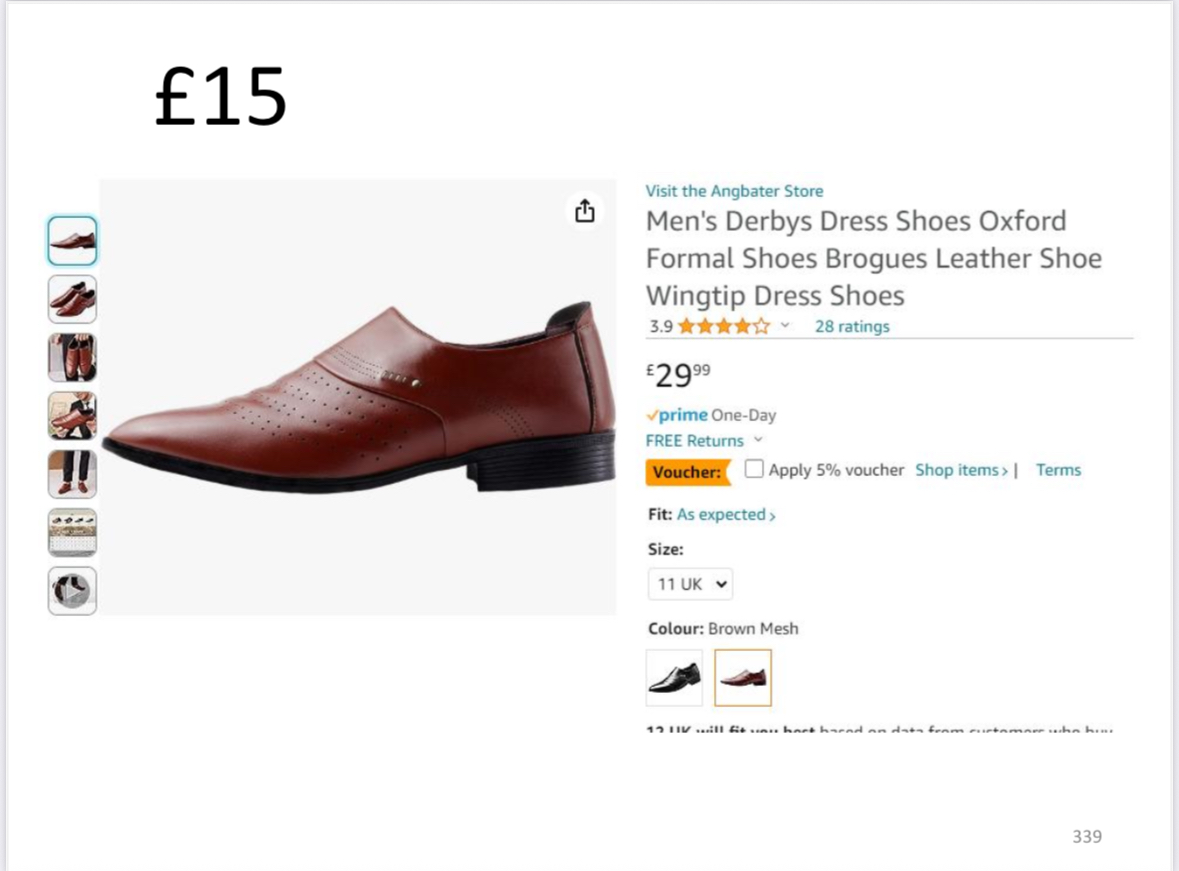The width and height of the screenshot is (1179, 871).
Task: Click the share icon above product image
Action: (x=585, y=211)
